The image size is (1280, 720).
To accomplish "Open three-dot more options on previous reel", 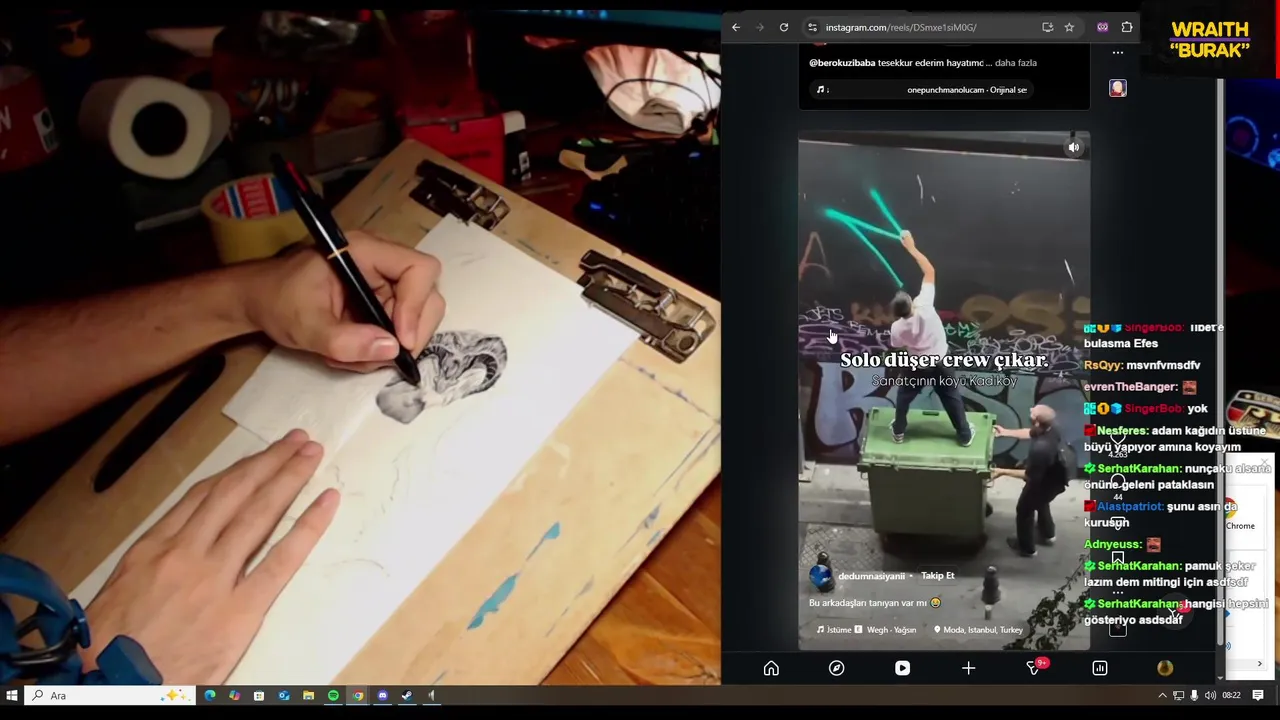I will 1118,53.
